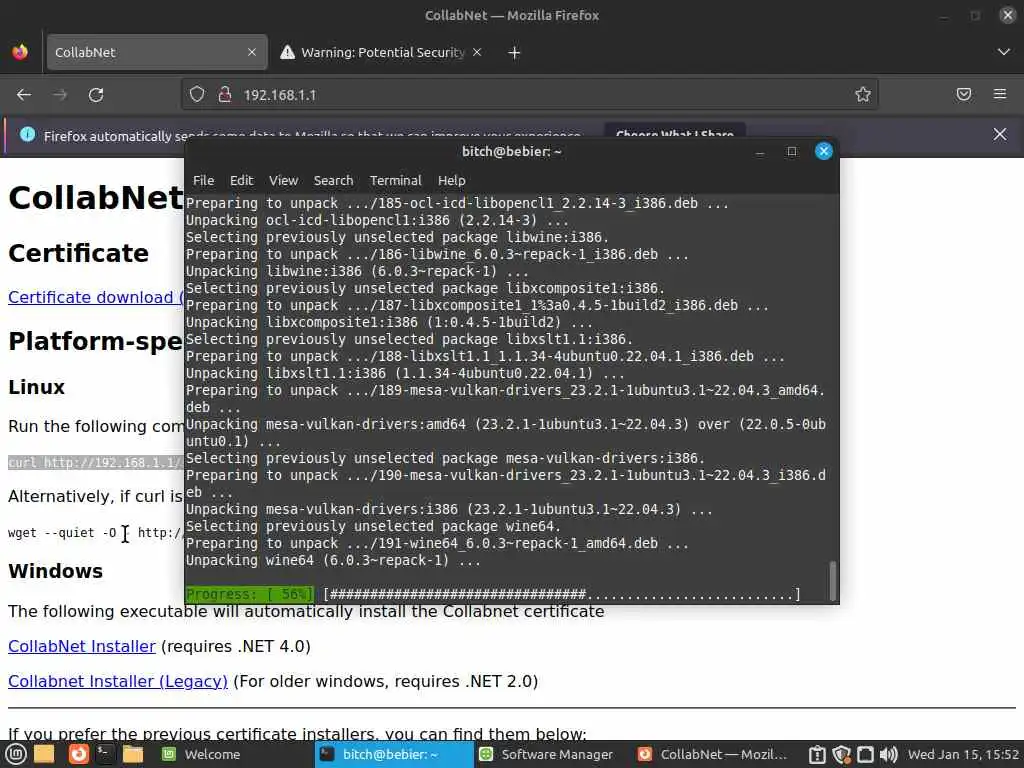The width and height of the screenshot is (1024, 768).
Task: Click the clipboard tray icon
Action: [817, 755]
